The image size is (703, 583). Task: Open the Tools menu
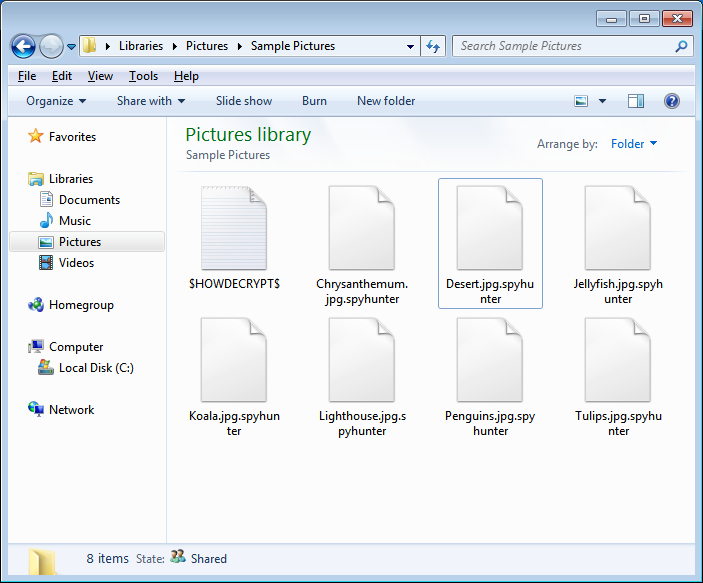click(x=143, y=76)
